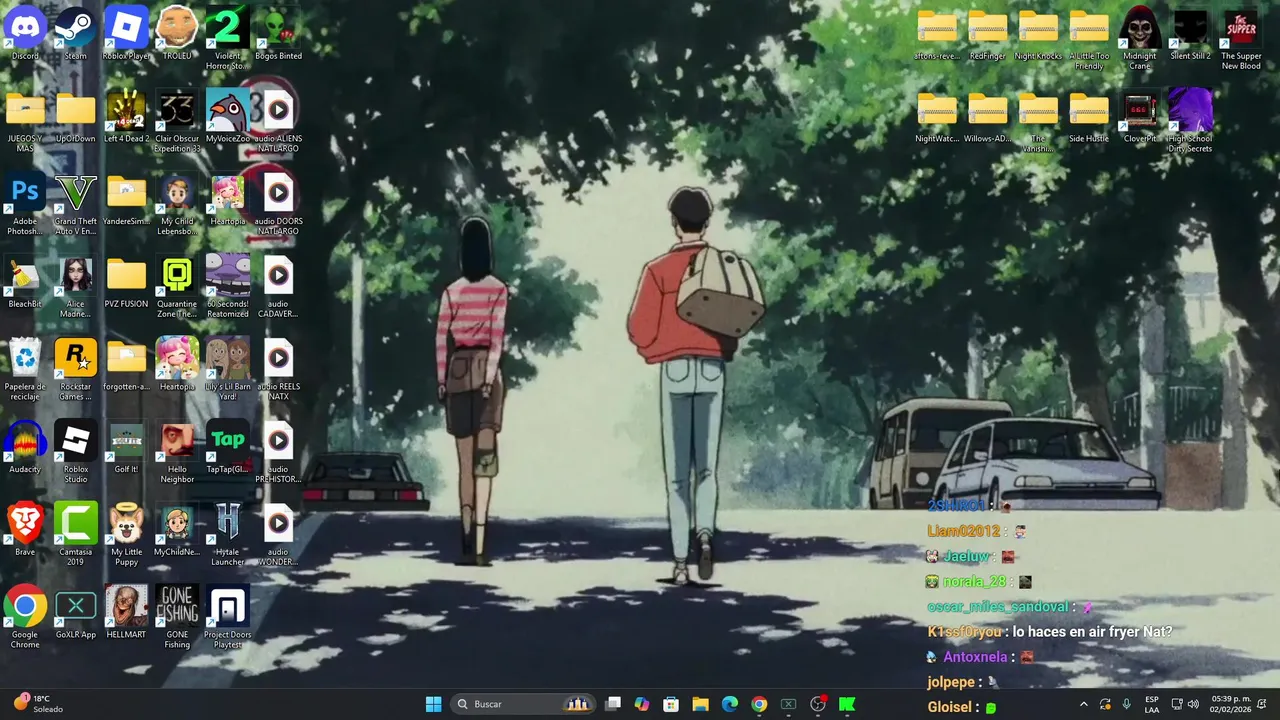
Task: Select the CloverPit game icon
Action: point(1140,117)
